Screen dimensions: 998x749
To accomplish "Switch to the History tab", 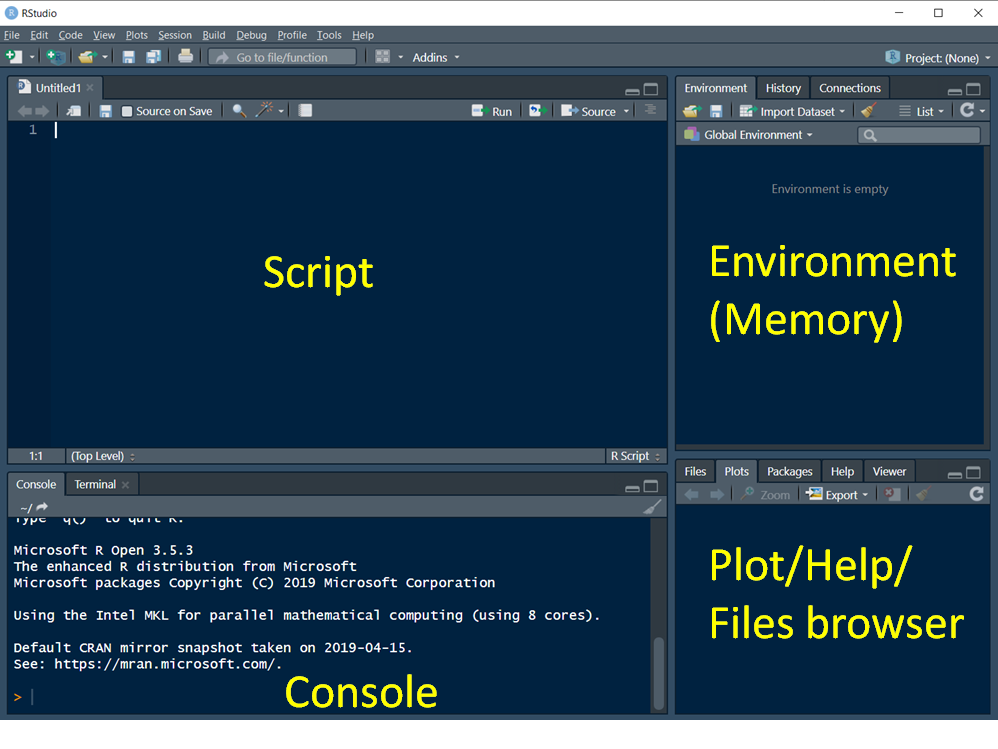I will (x=783, y=88).
